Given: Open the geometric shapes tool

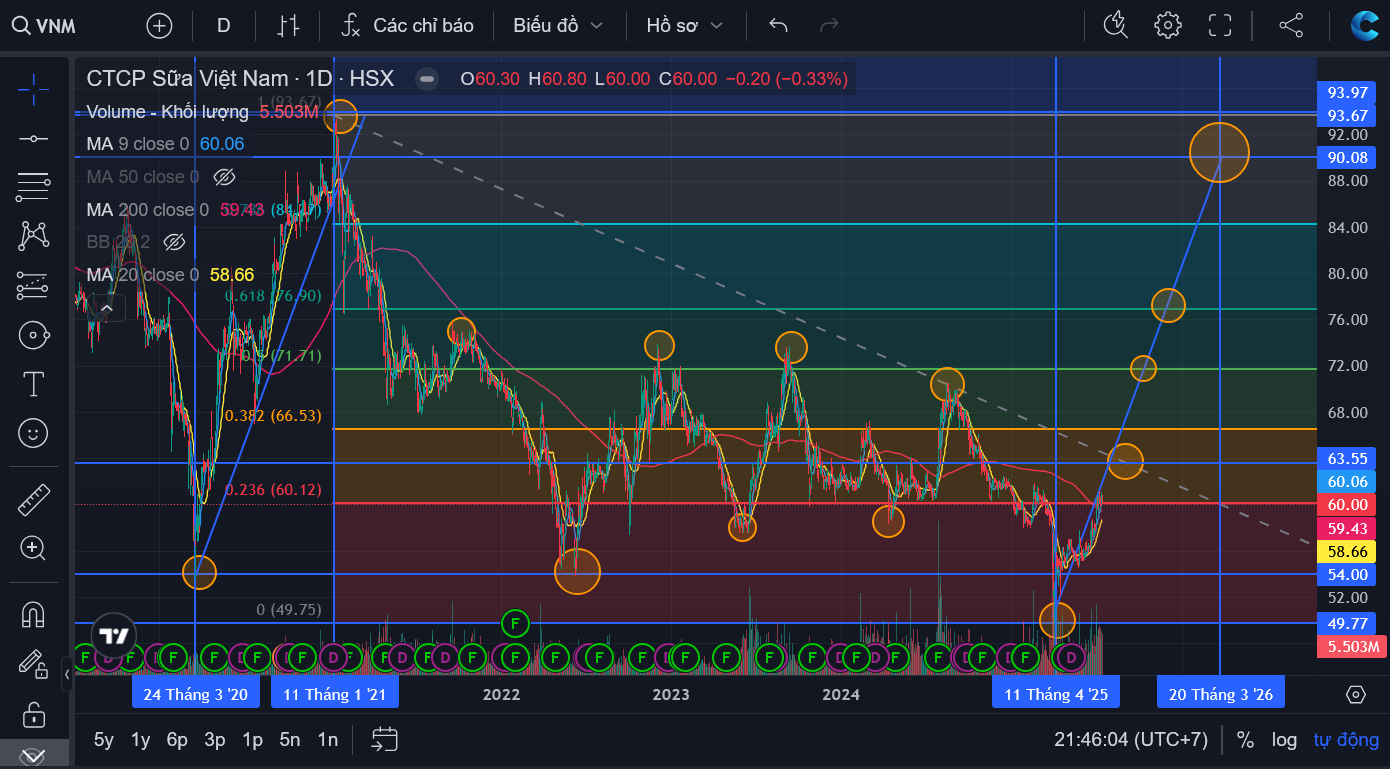Looking at the screenshot, I should click(x=33, y=335).
